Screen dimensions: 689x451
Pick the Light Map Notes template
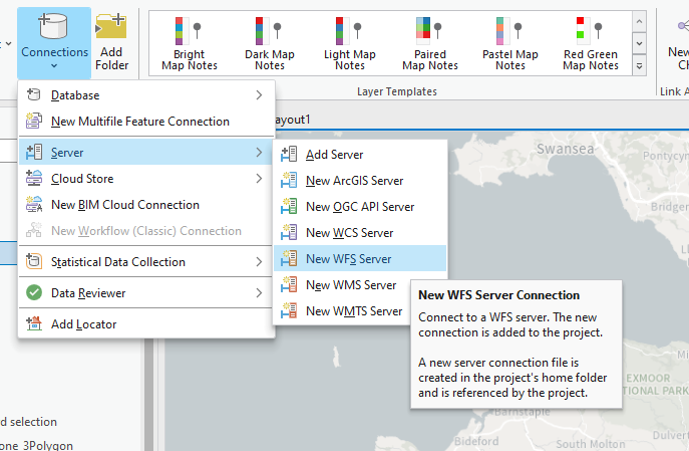pos(349,43)
